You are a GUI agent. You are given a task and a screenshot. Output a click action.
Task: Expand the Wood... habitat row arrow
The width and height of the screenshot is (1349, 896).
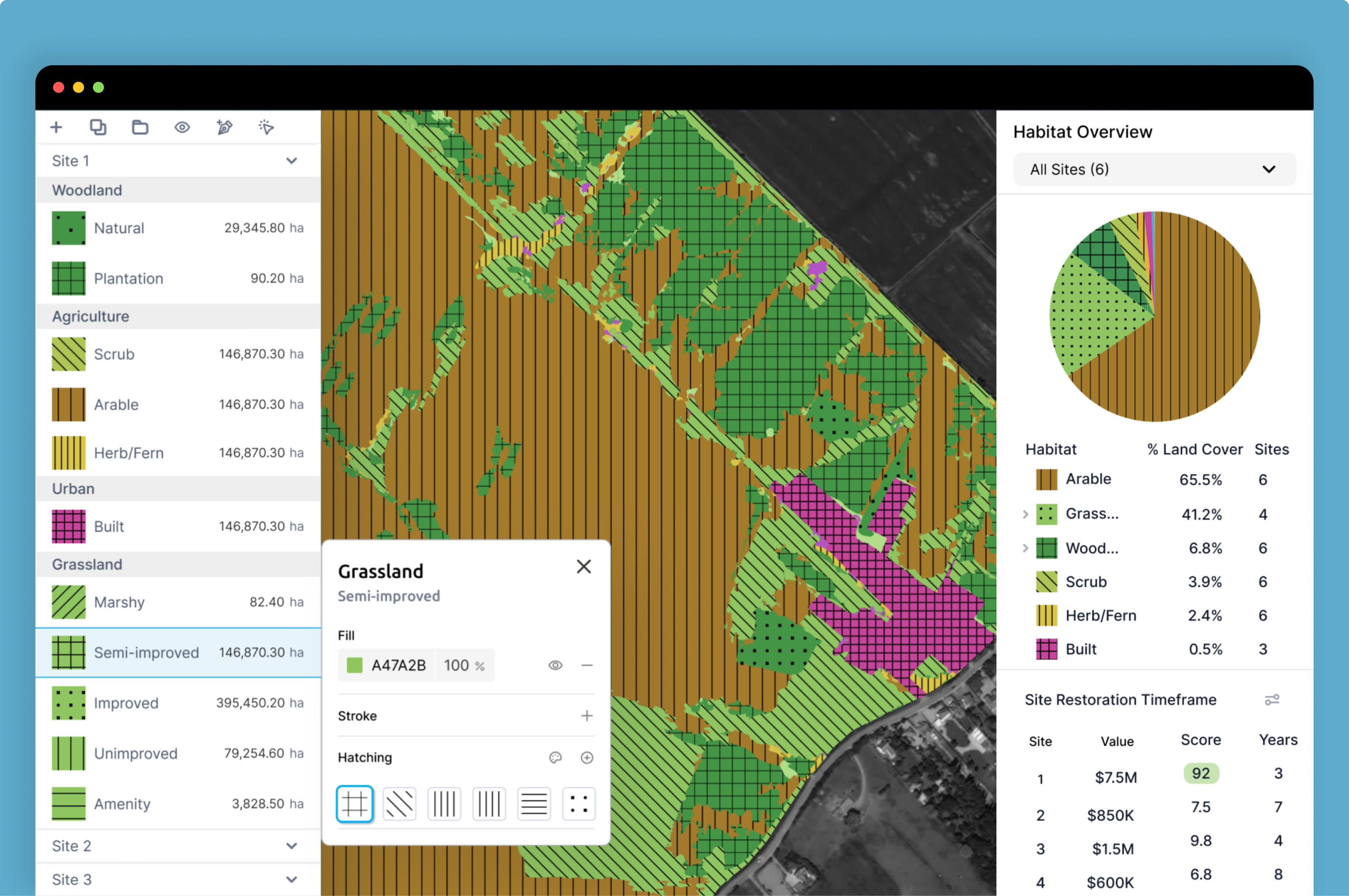tap(1025, 548)
